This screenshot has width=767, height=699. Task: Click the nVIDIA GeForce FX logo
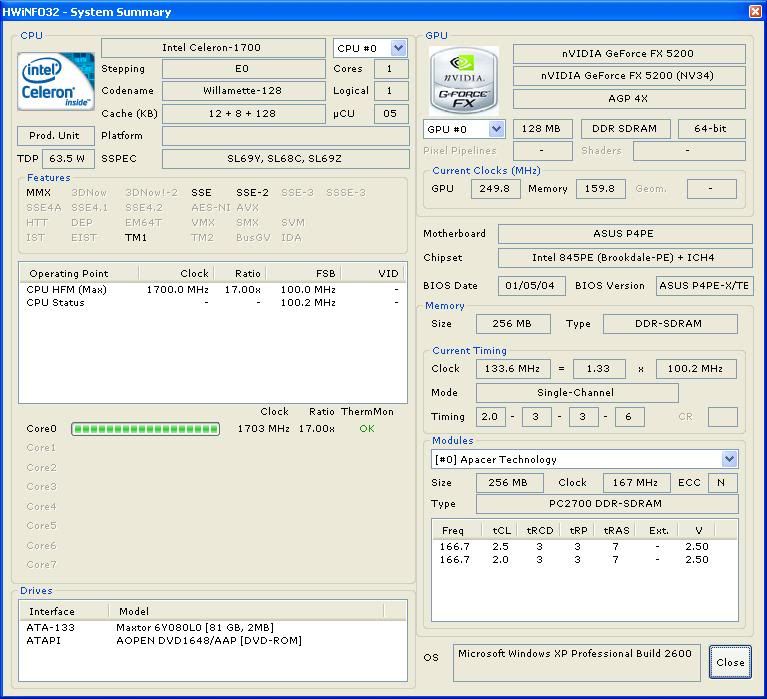pyautogui.click(x=463, y=81)
